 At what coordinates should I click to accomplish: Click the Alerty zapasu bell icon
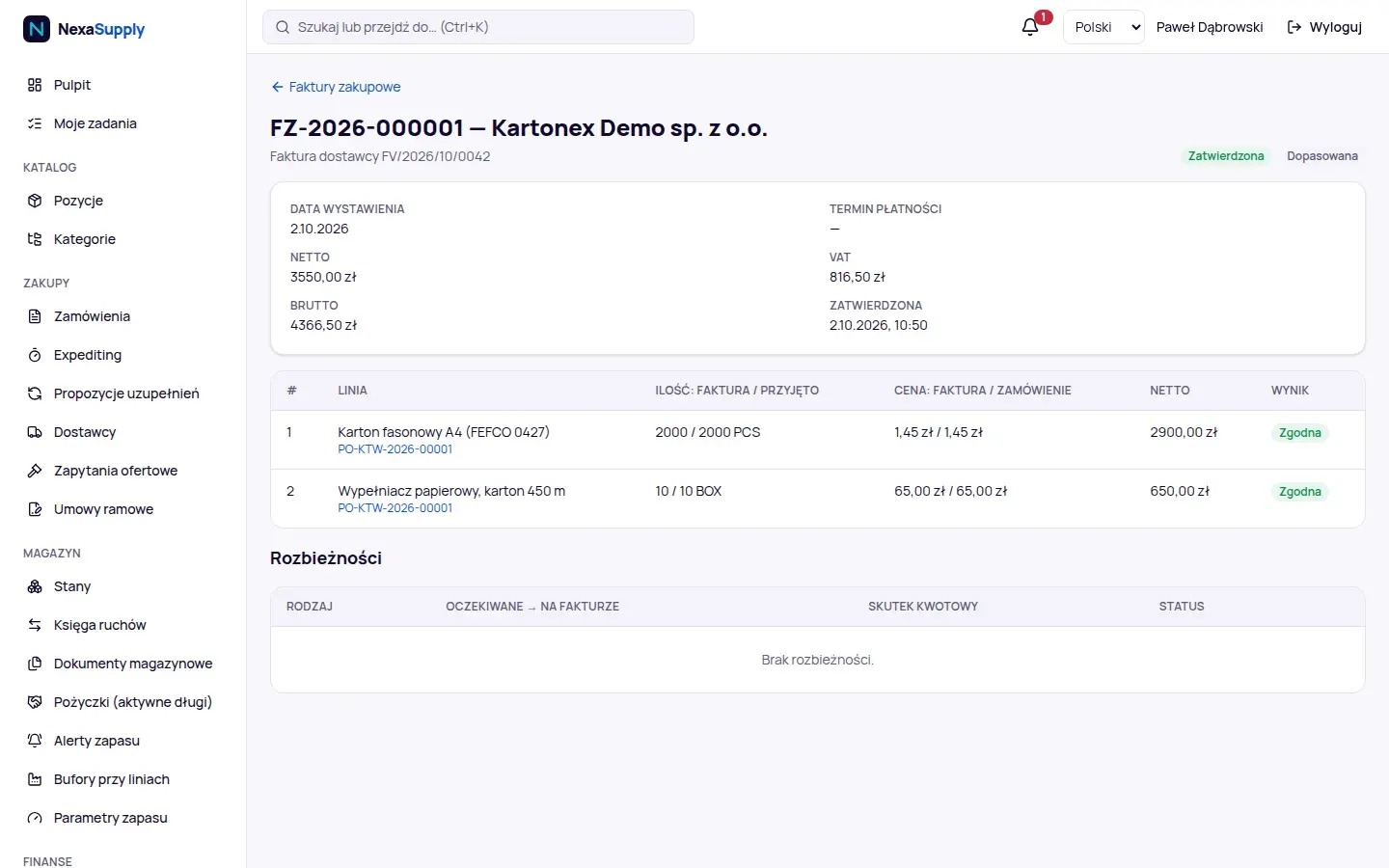[35, 741]
